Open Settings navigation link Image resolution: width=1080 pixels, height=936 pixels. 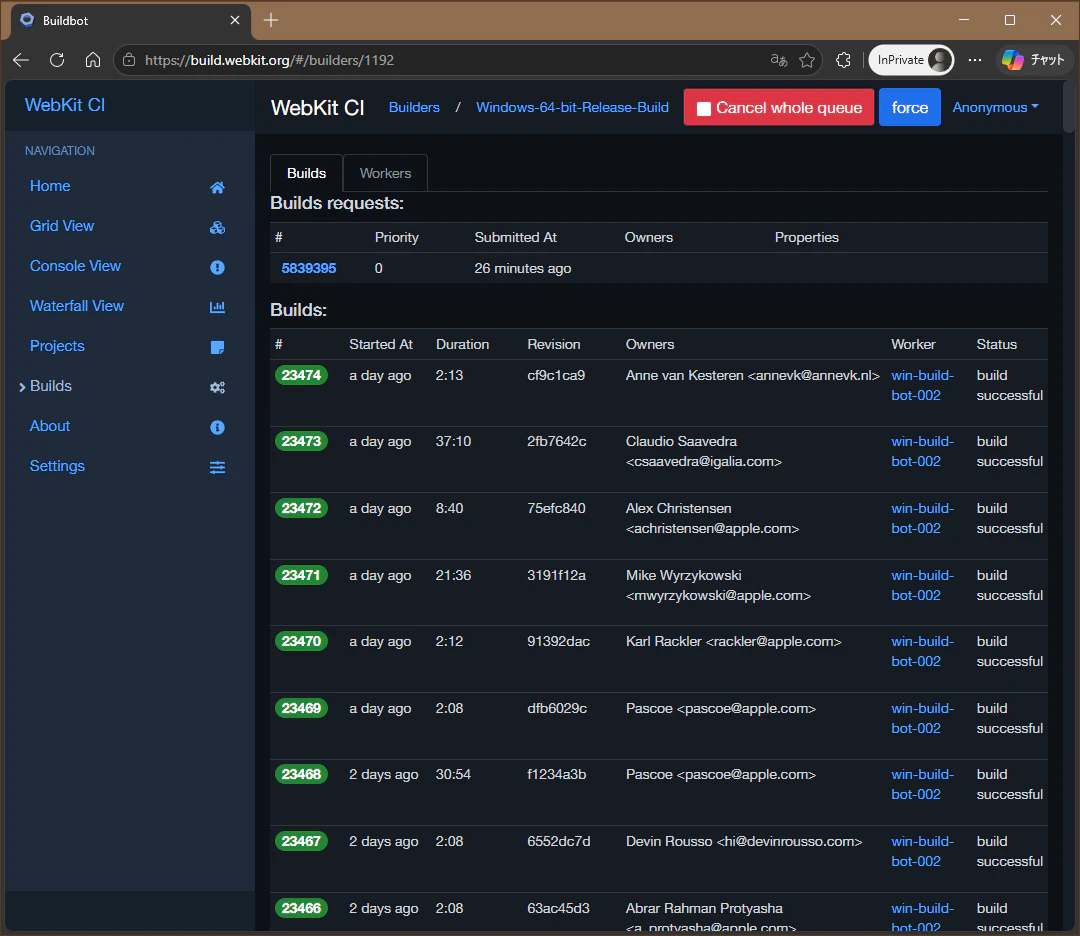57,466
